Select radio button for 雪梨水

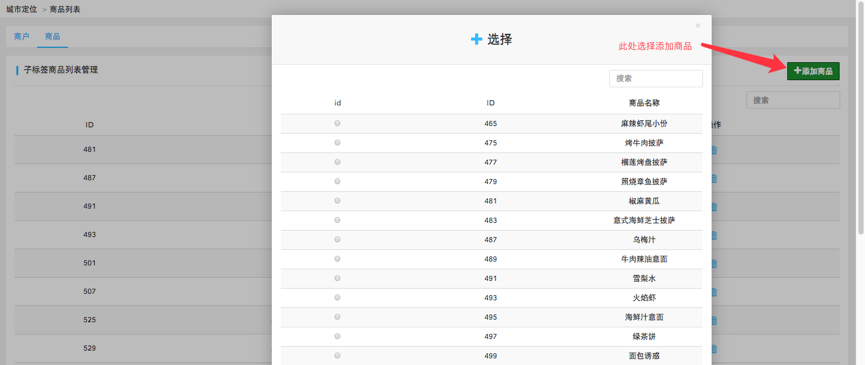tap(337, 278)
